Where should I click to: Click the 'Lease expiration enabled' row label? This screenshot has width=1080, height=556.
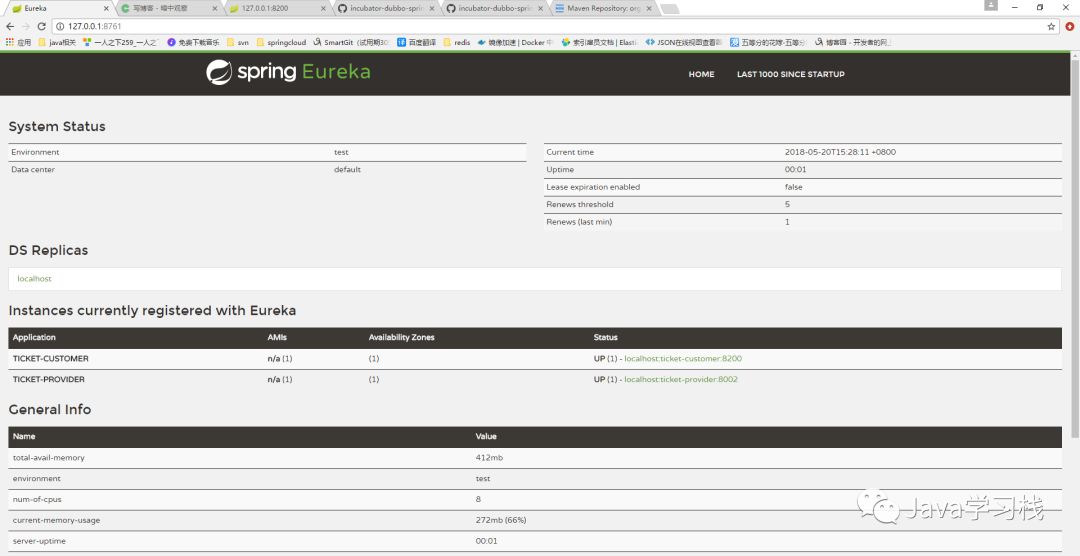(x=593, y=187)
